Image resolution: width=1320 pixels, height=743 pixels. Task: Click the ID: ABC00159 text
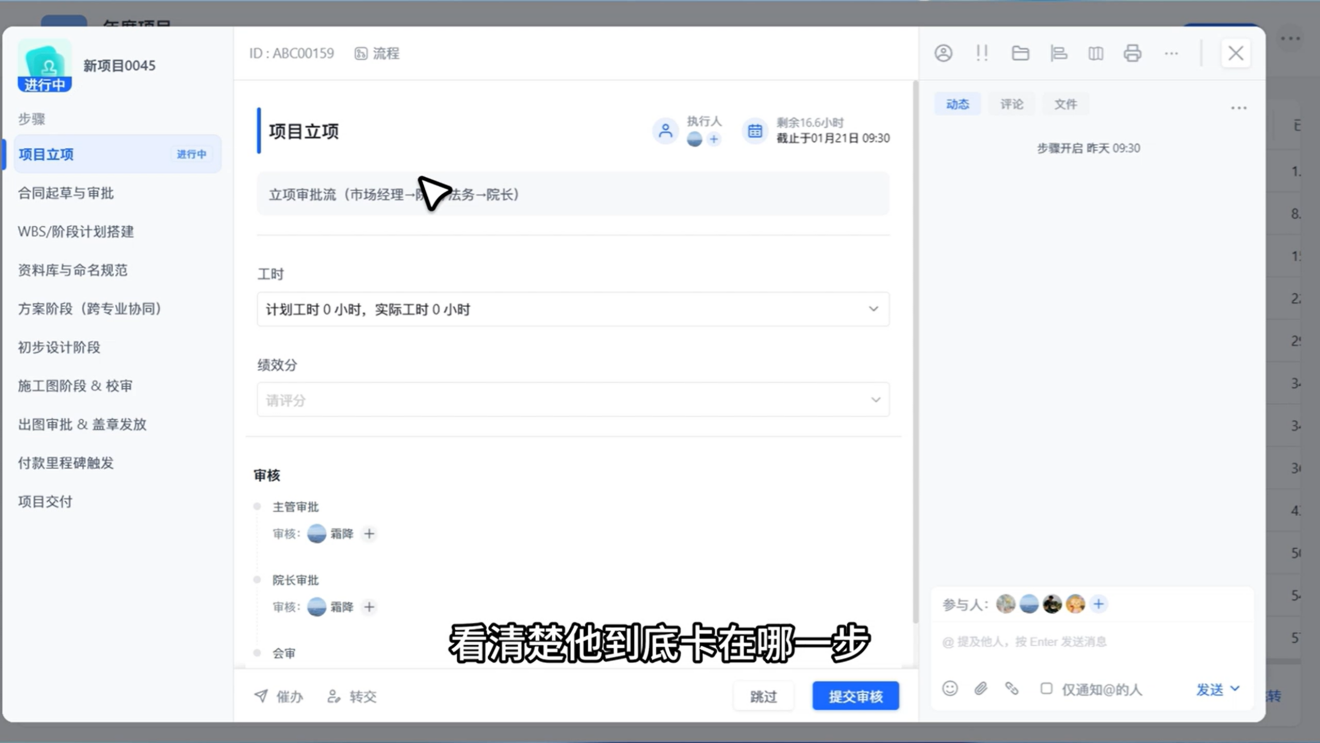click(292, 53)
